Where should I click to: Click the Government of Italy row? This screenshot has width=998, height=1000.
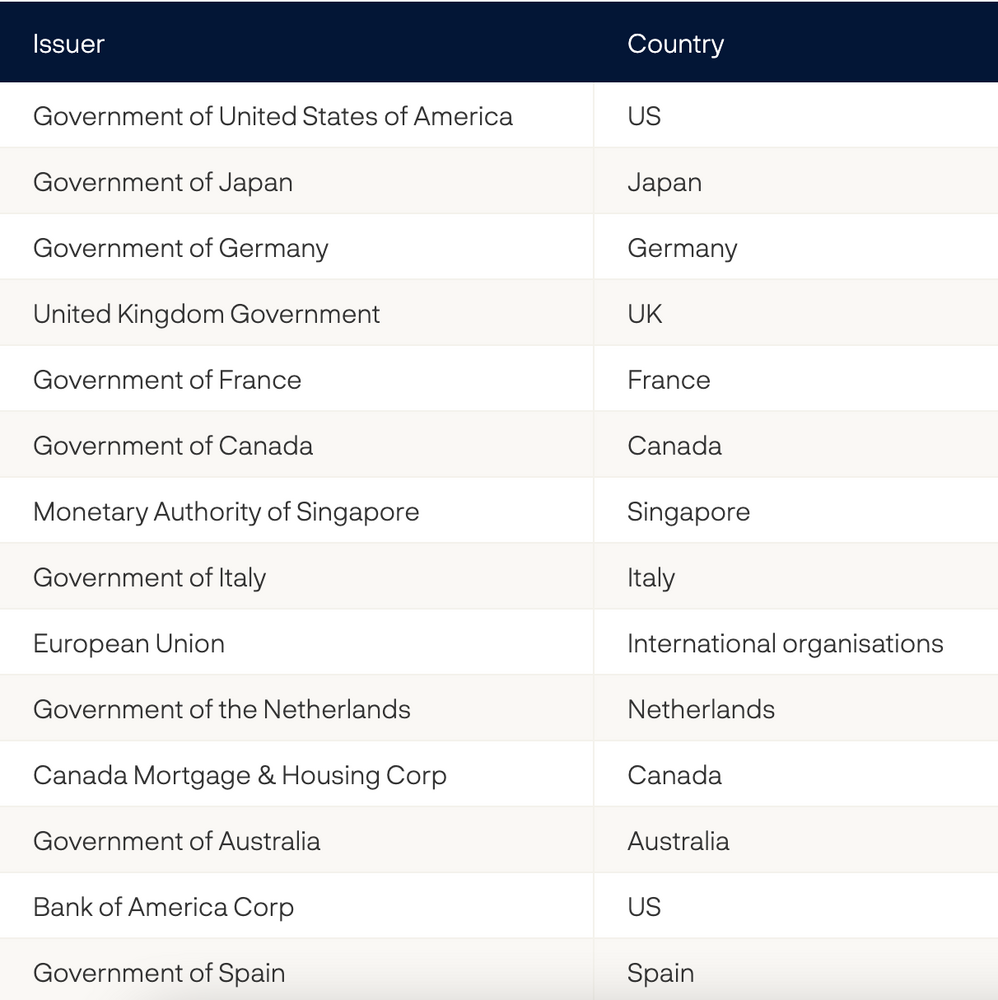coord(149,578)
